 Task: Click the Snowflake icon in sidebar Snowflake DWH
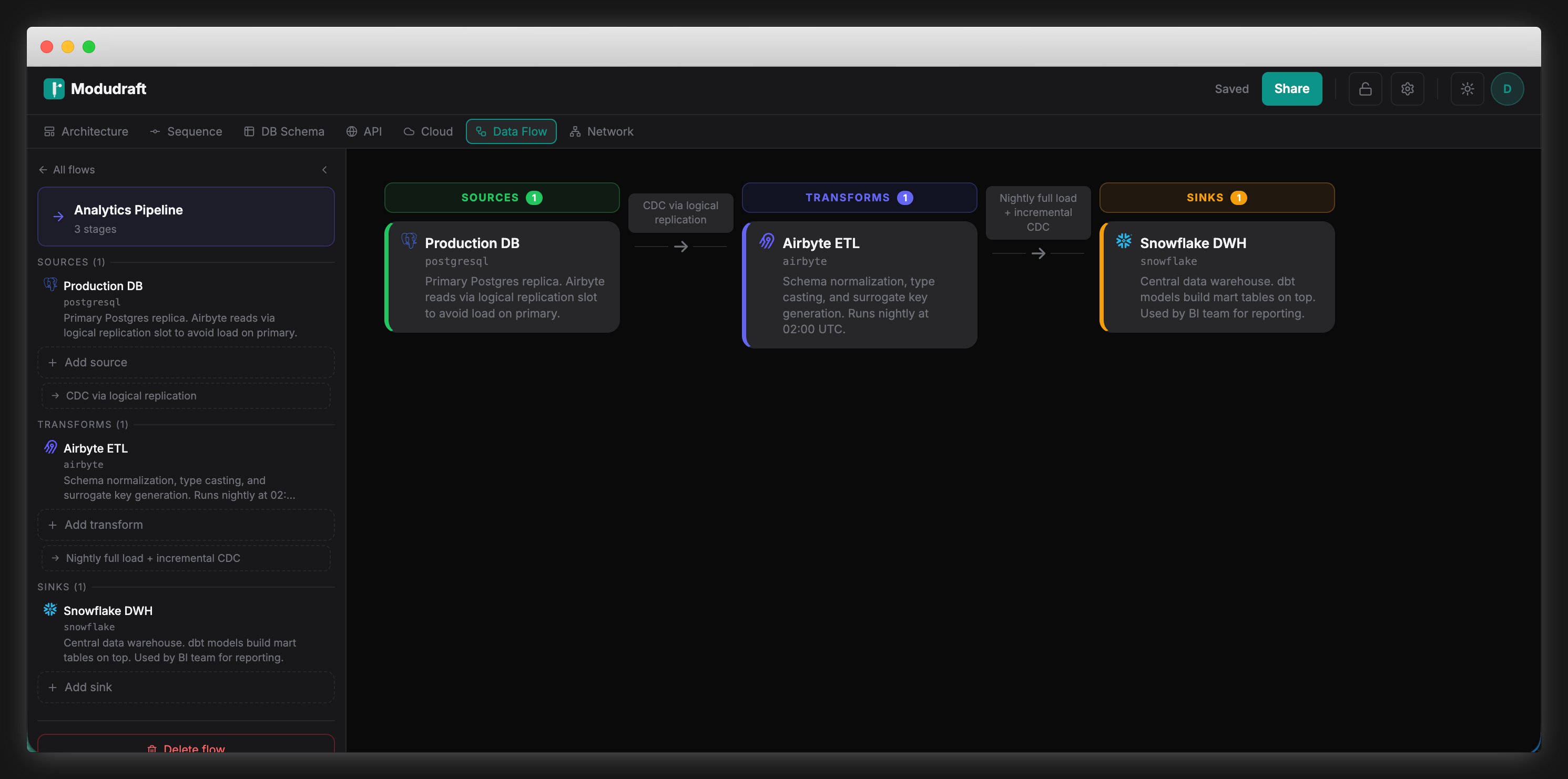click(50, 609)
